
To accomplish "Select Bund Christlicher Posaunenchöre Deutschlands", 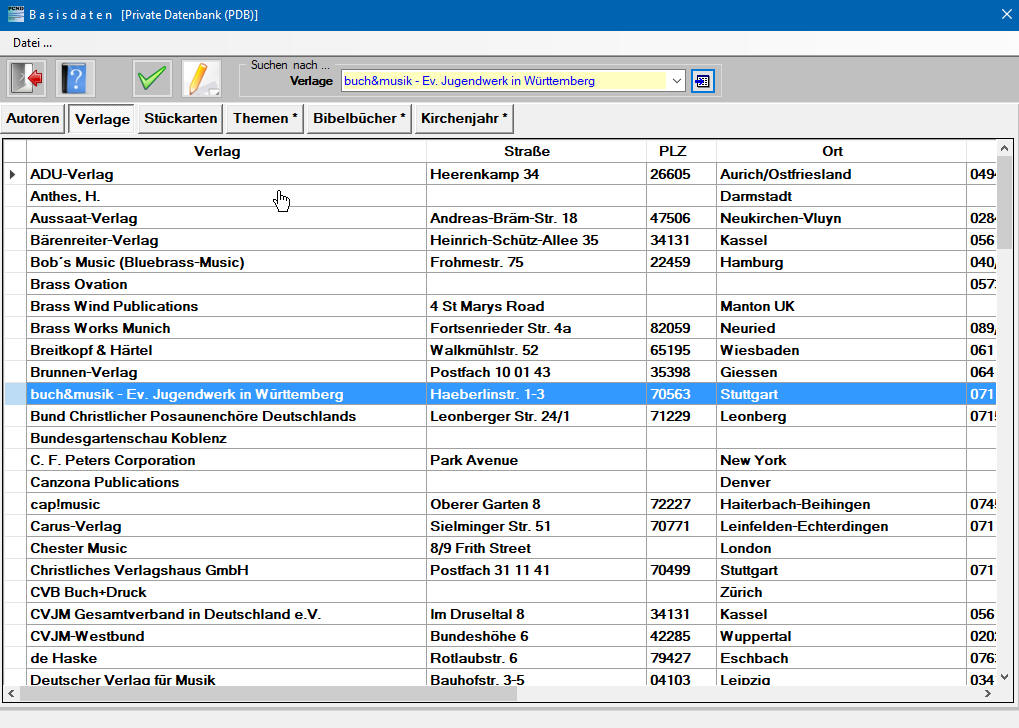I will pos(226,417).
